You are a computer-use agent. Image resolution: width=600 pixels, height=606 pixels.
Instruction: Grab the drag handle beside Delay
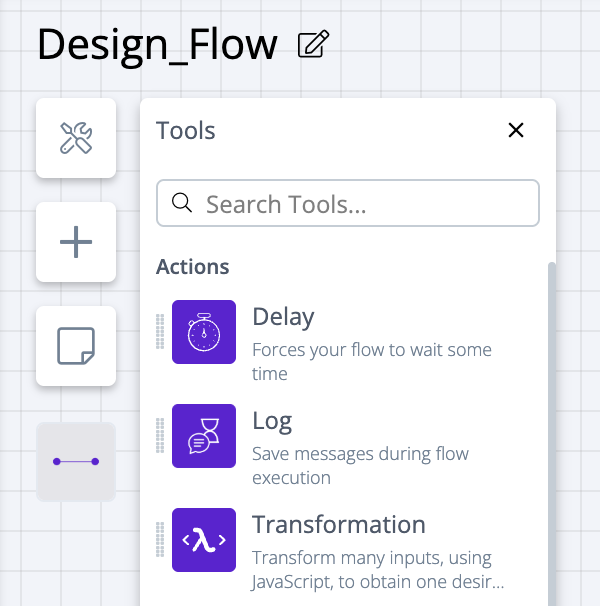click(160, 332)
